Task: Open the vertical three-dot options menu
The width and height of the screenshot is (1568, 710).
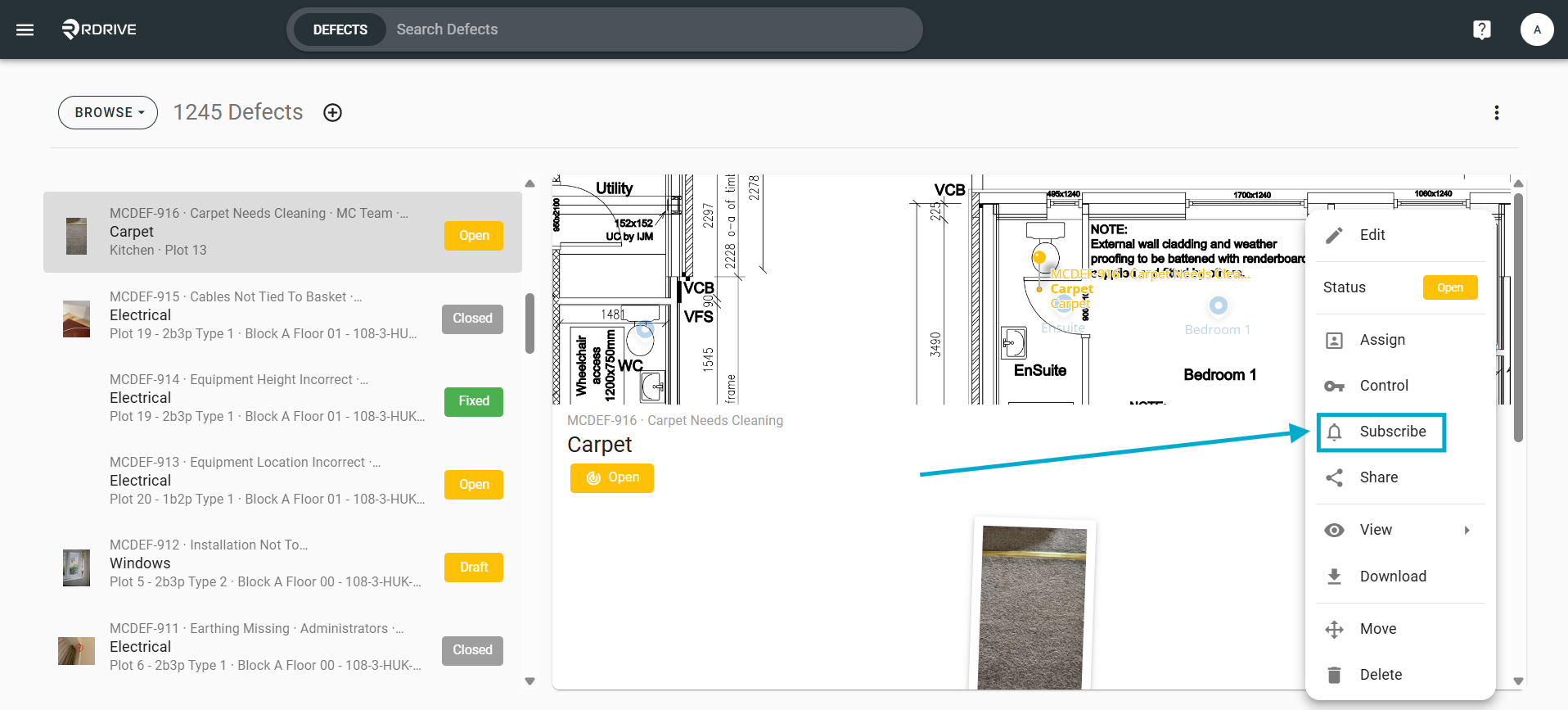Action: [x=1497, y=113]
